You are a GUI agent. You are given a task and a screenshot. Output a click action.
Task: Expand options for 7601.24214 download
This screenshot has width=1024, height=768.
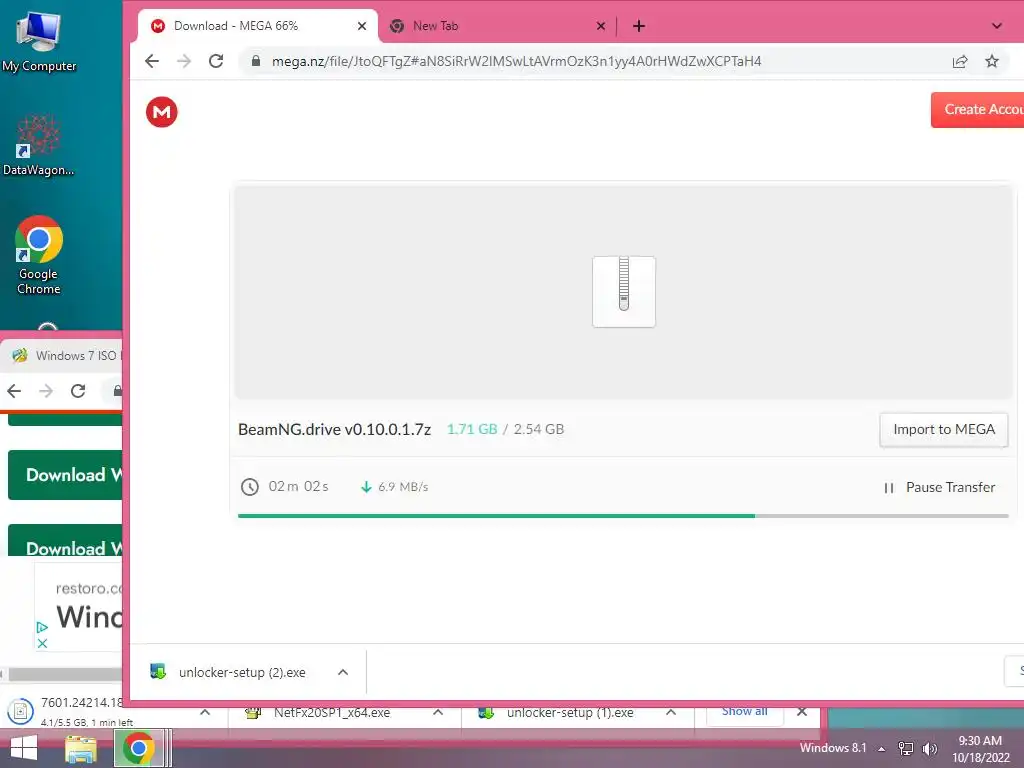click(204, 712)
